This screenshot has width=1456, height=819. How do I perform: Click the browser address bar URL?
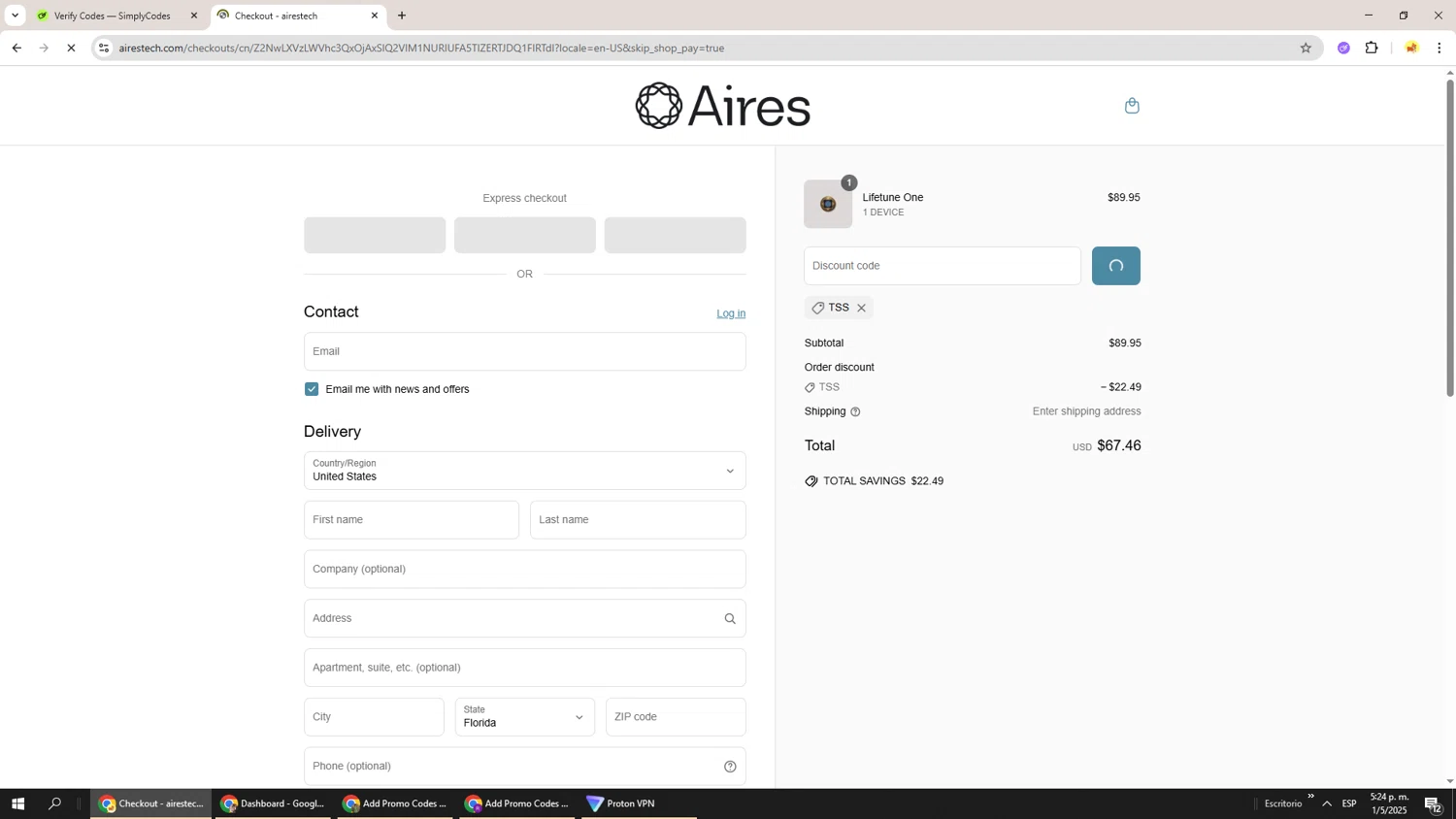pos(422,48)
